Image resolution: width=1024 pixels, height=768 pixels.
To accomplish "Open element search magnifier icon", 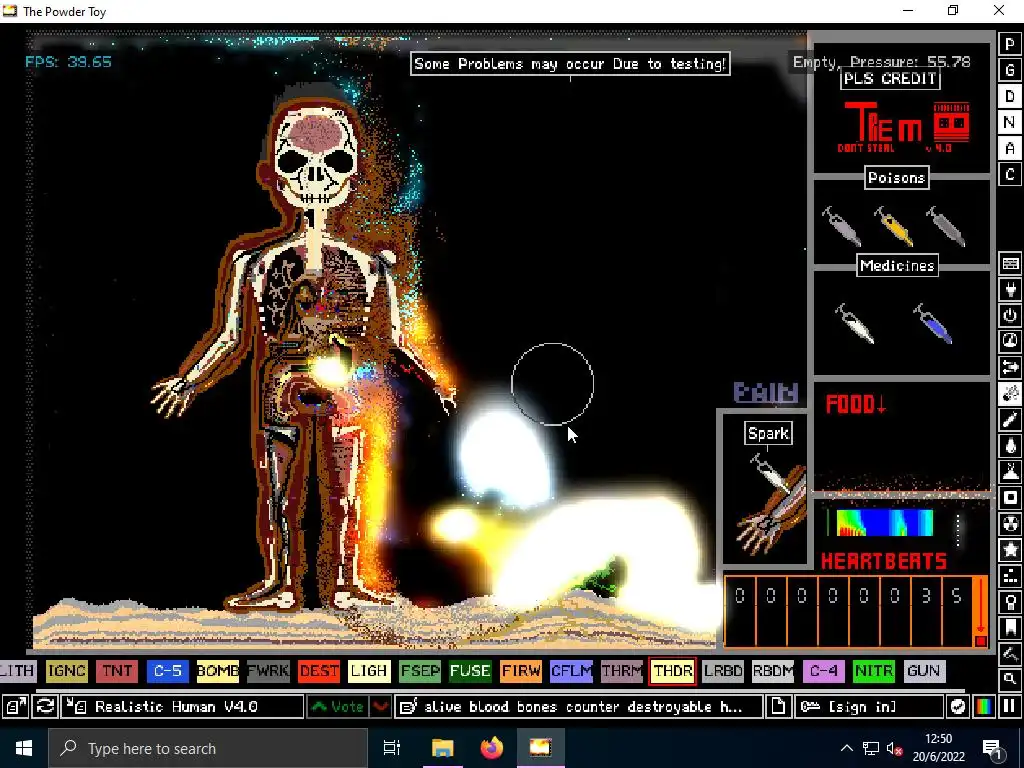I will 1010,679.
